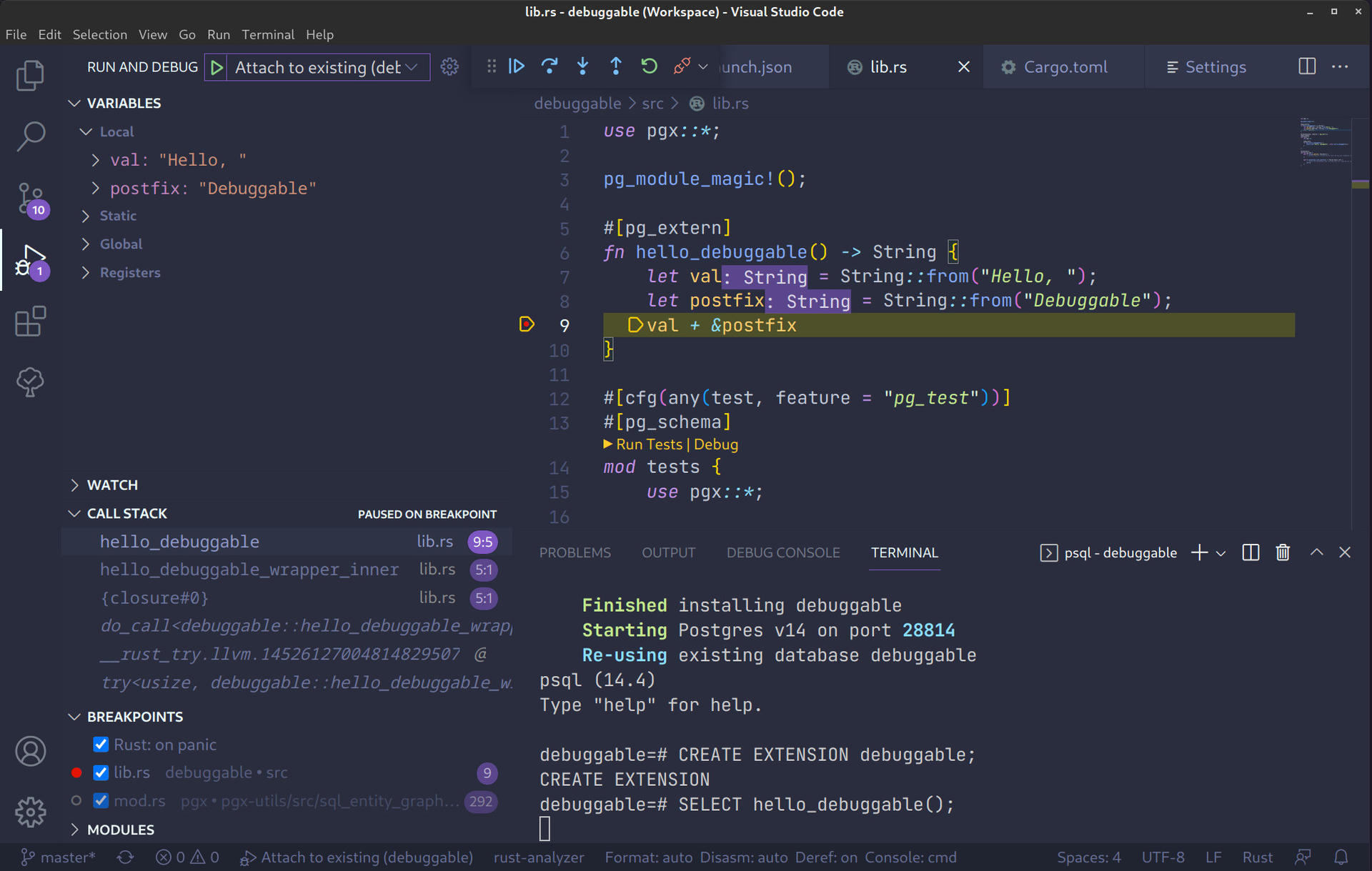Click the Step Out debug arrow

tap(615, 66)
